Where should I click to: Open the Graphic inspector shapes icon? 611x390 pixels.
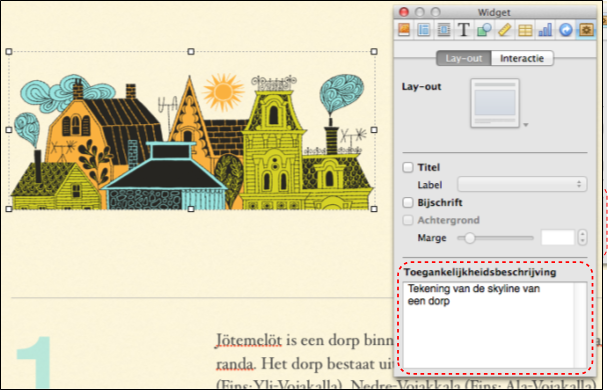[x=484, y=30]
